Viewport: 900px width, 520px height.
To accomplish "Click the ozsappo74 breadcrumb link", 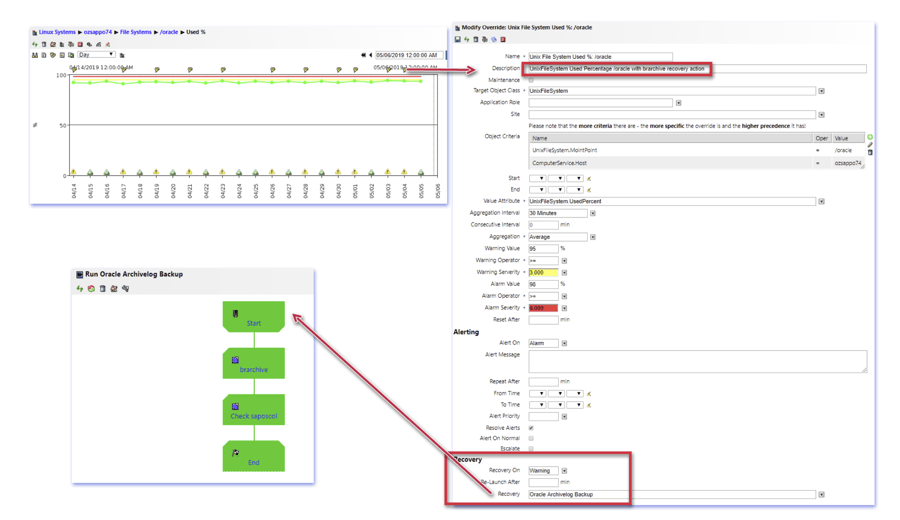I will (x=98, y=32).
